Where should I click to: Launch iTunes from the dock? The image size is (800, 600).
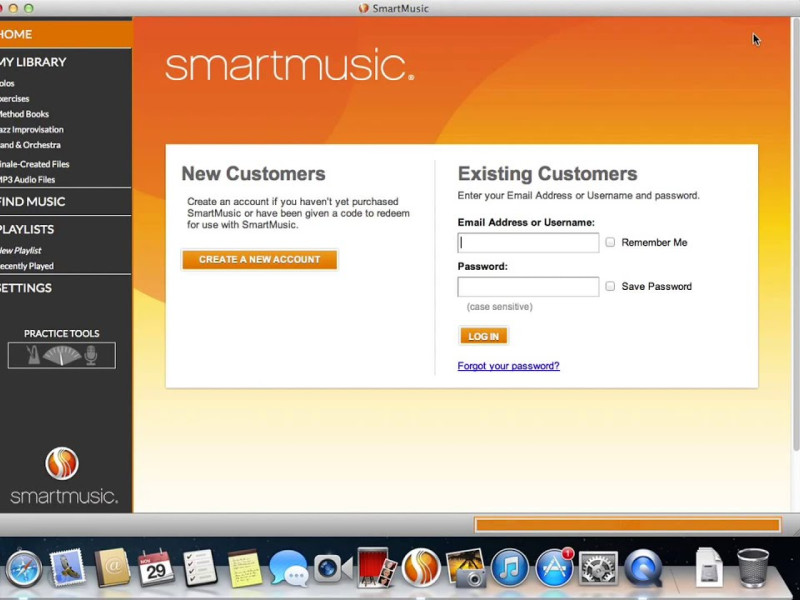(509, 568)
